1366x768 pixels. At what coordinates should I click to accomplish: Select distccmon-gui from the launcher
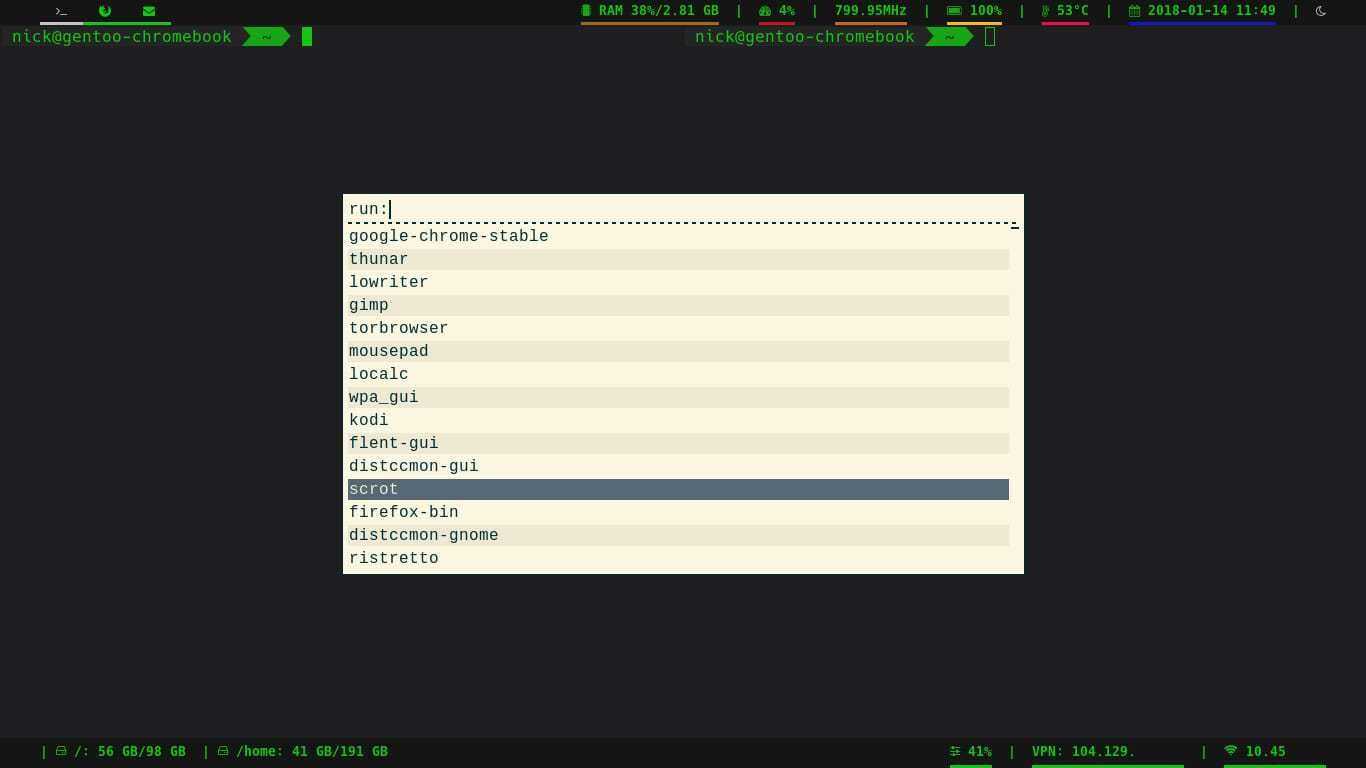[x=678, y=466]
